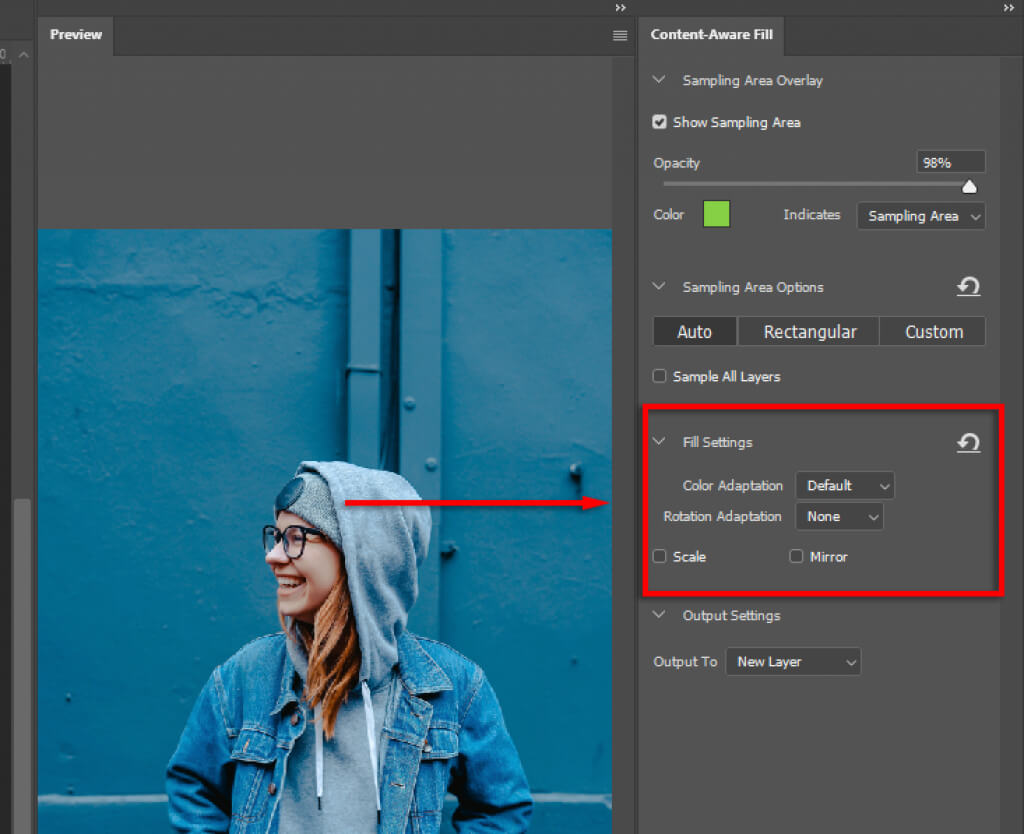Open the Output To dropdown
Screen dimensions: 1024x834
[x=792, y=662]
